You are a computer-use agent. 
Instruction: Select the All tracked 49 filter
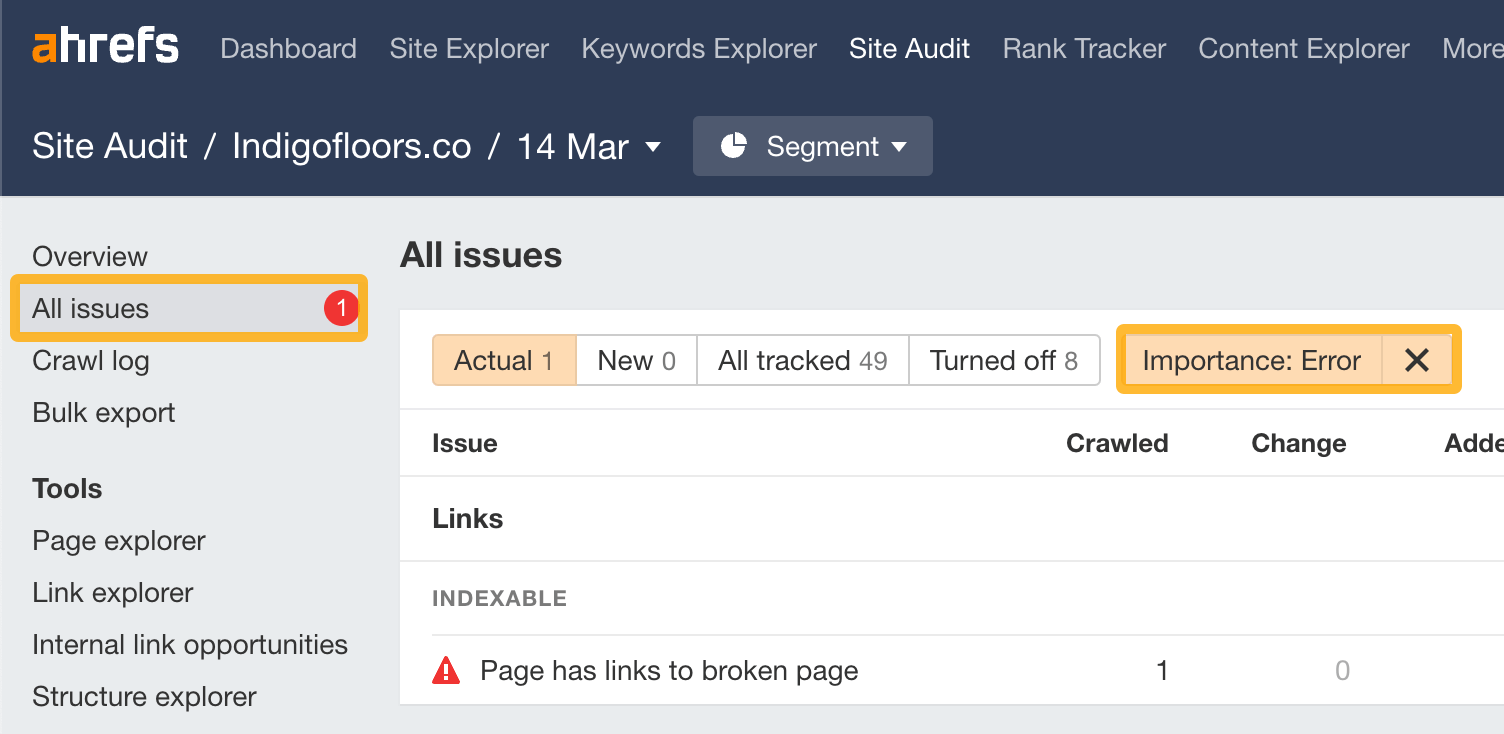click(x=802, y=360)
